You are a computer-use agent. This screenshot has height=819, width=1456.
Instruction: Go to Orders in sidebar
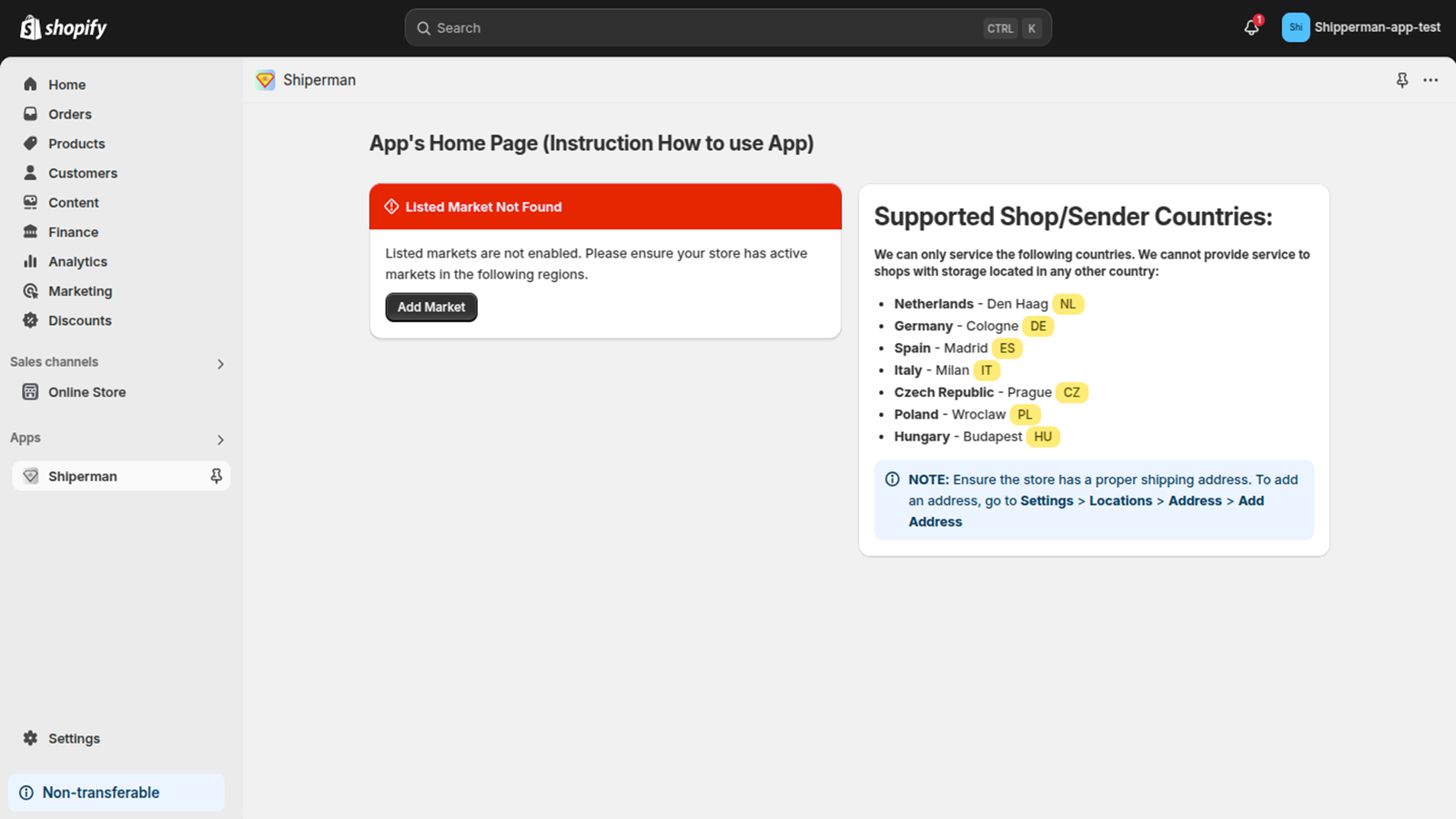pos(70,114)
